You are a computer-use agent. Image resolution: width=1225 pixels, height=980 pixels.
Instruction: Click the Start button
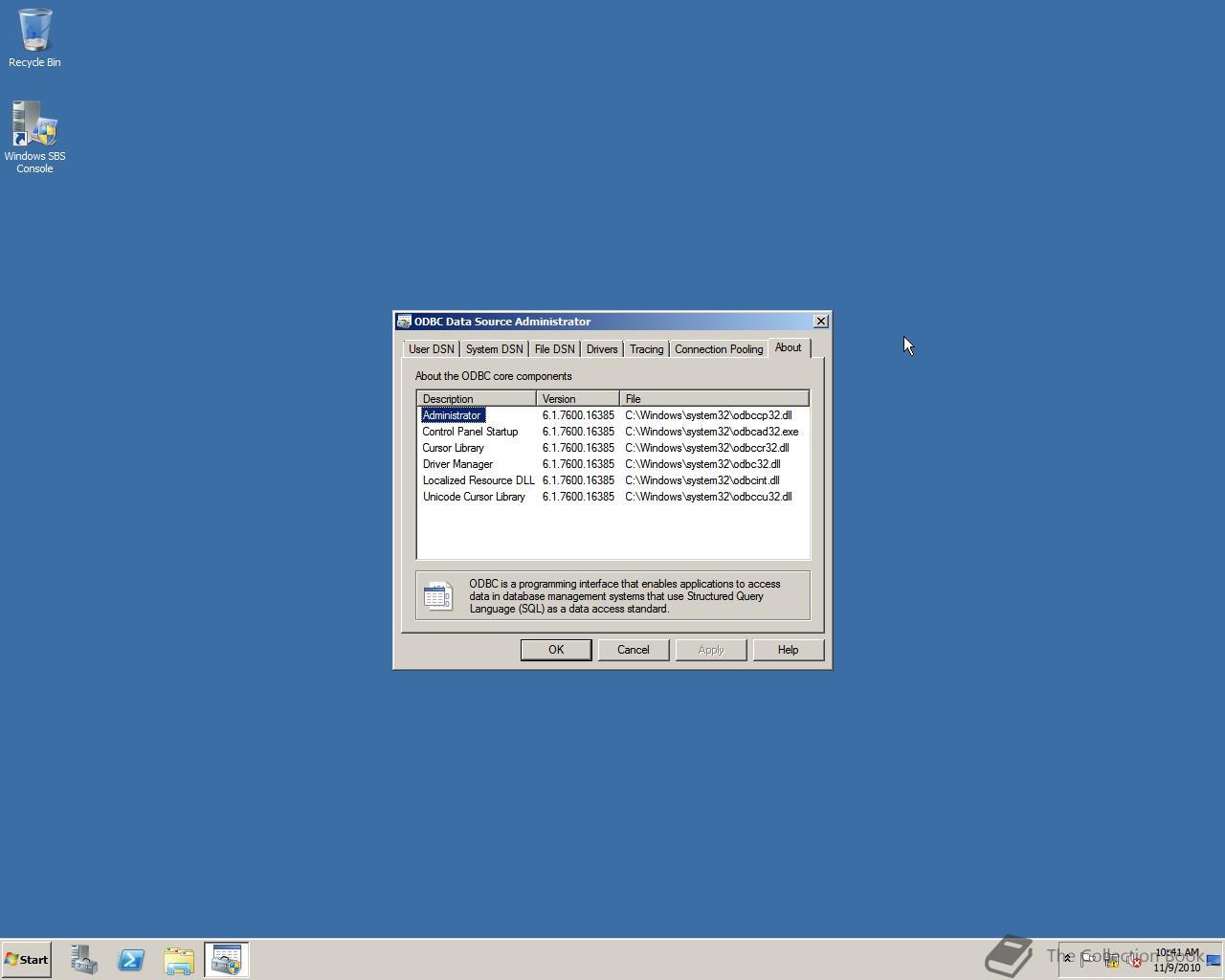[x=27, y=959]
